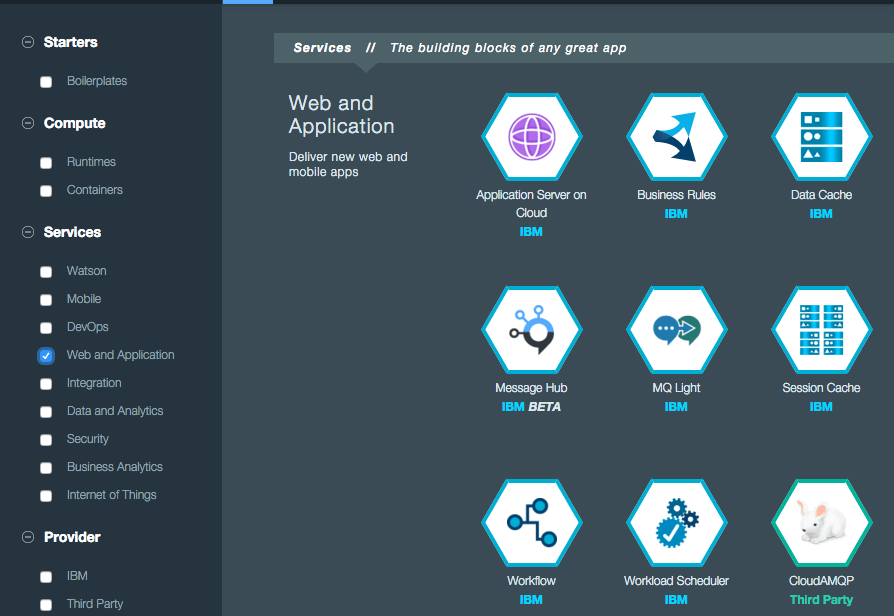The height and width of the screenshot is (616, 894).
Task: Check the DevOps filter checkbox
Action: tap(46, 327)
